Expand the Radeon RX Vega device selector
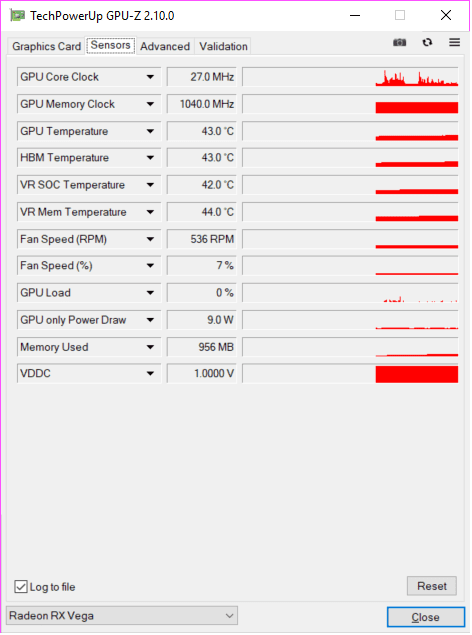The width and height of the screenshot is (472, 635). pos(122,616)
